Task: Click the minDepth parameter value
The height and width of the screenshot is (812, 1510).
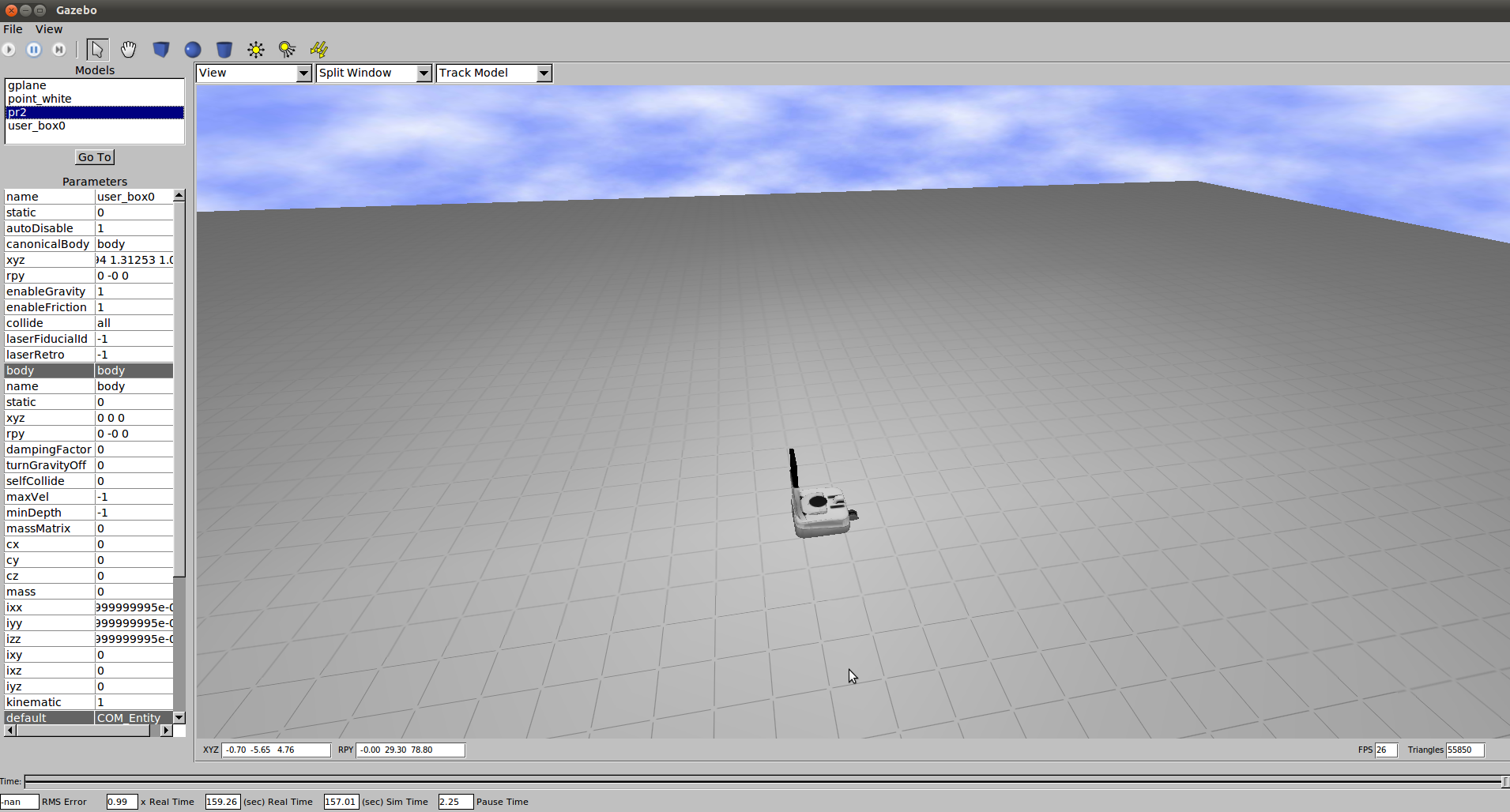Action: tap(134, 513)
